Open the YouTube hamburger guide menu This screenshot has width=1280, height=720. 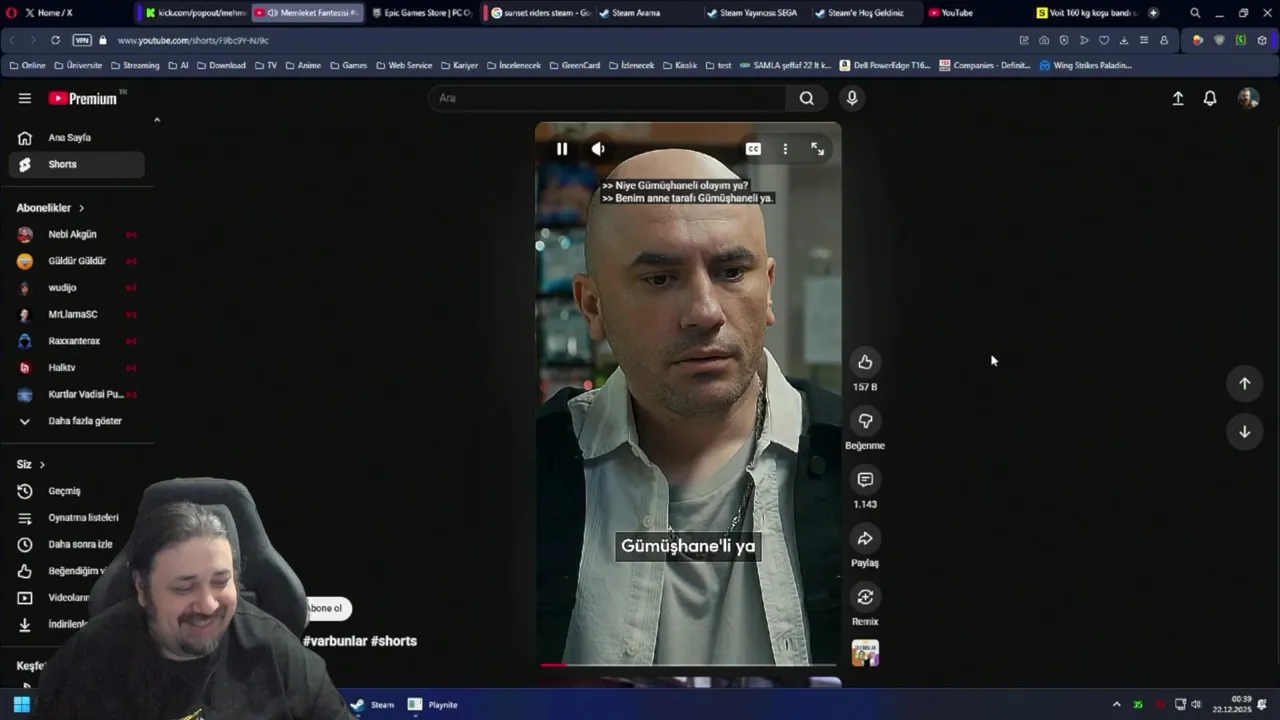(24, 98)
